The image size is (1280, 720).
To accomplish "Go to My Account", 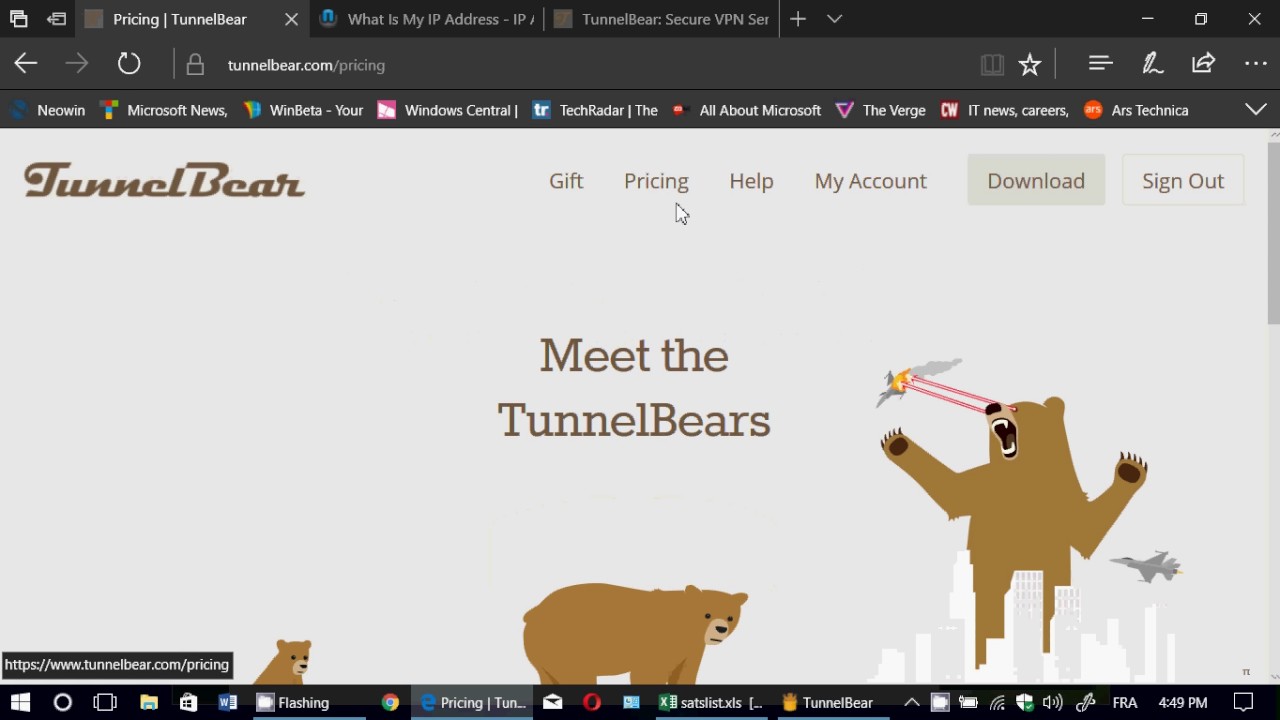I will pyautogui.click(x=870, y=181).
